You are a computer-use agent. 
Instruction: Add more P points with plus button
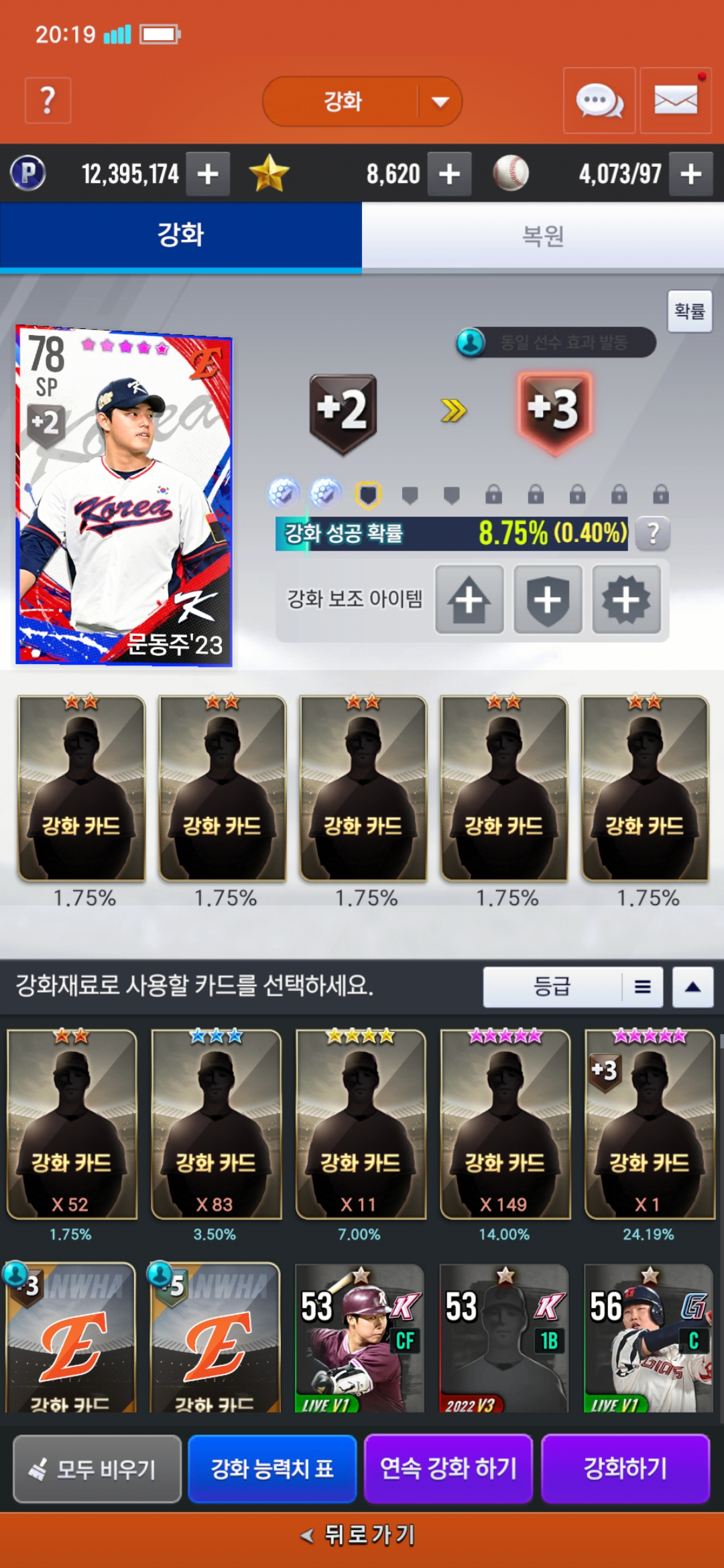[208, 174]
